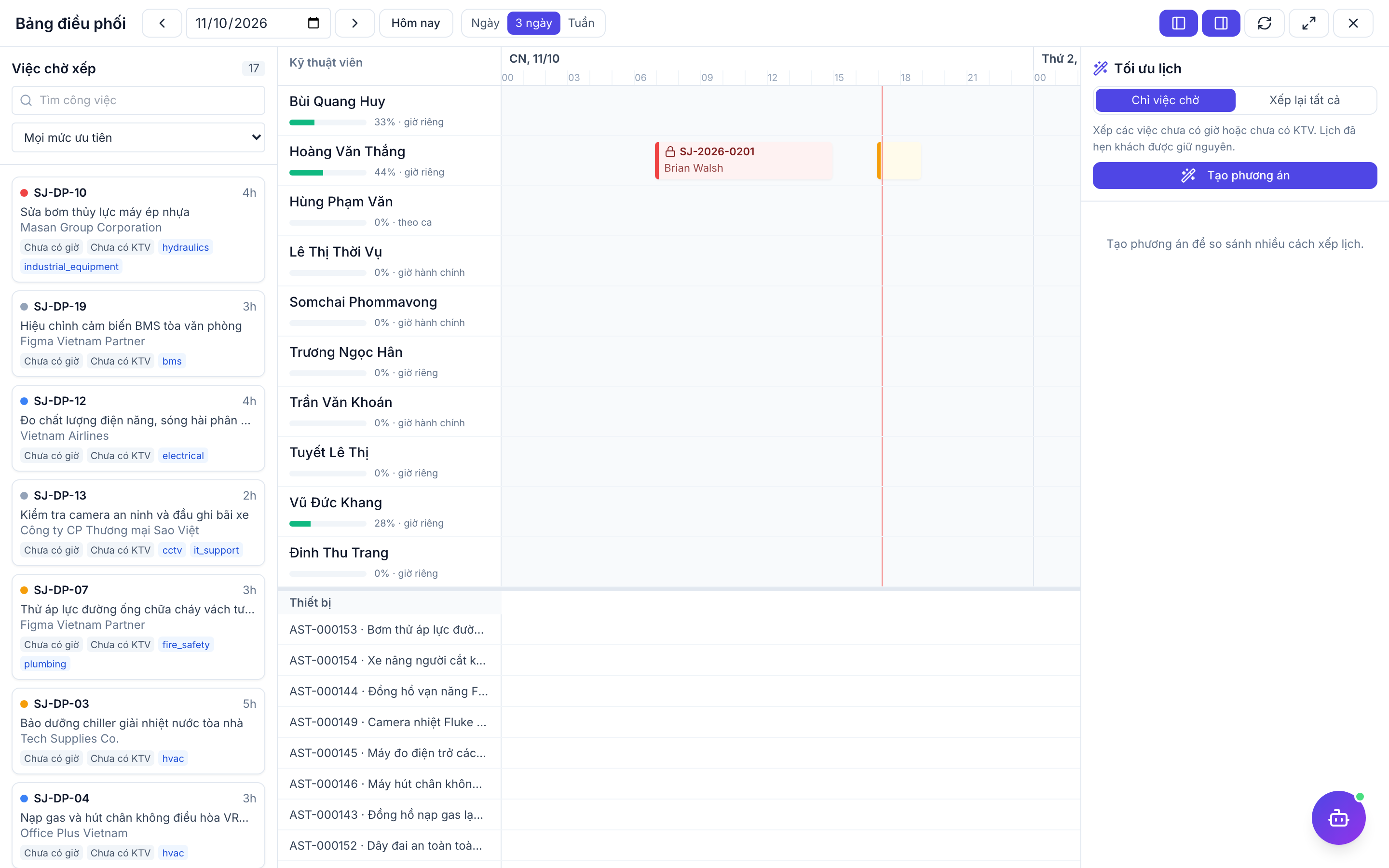Click the Thiết bị section header

[x=389, y=603]
